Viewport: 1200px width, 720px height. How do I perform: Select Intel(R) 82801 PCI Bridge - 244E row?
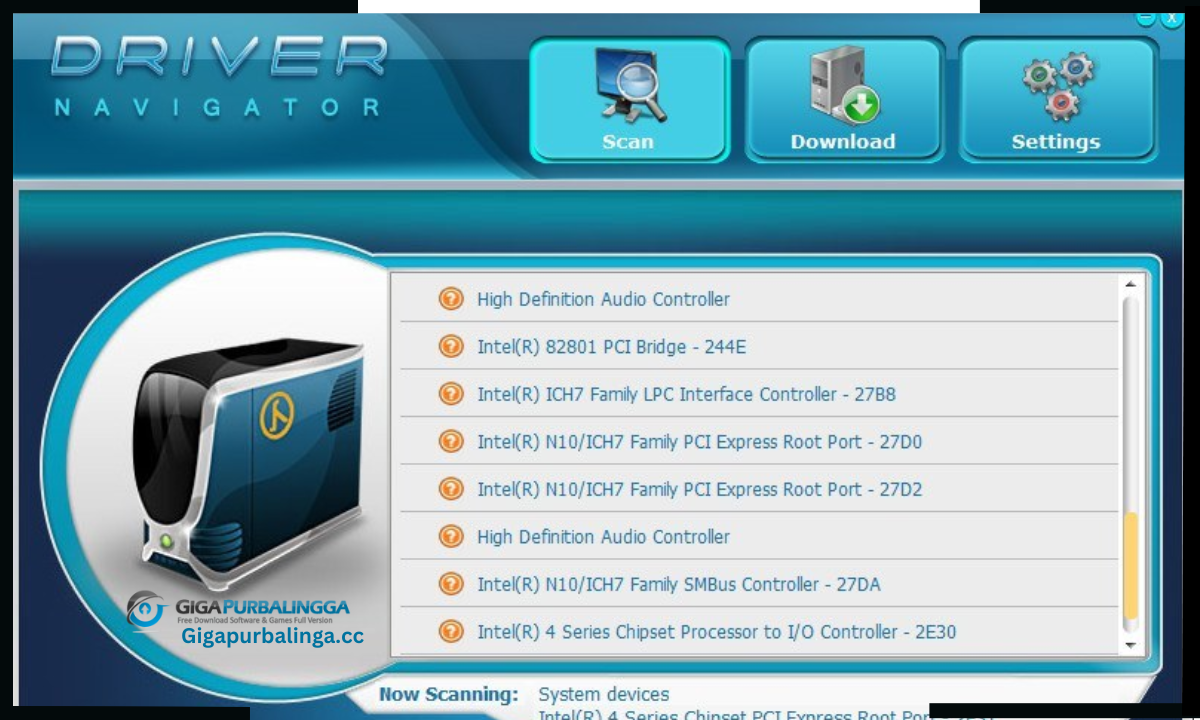(759, 346)
